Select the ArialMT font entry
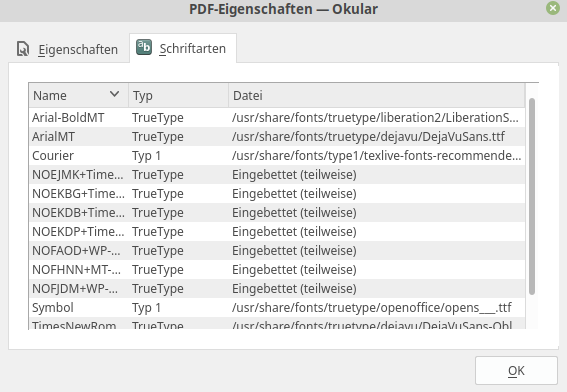Image resolution: width=567 pixels, height=392 pixels. coord(277,137)
